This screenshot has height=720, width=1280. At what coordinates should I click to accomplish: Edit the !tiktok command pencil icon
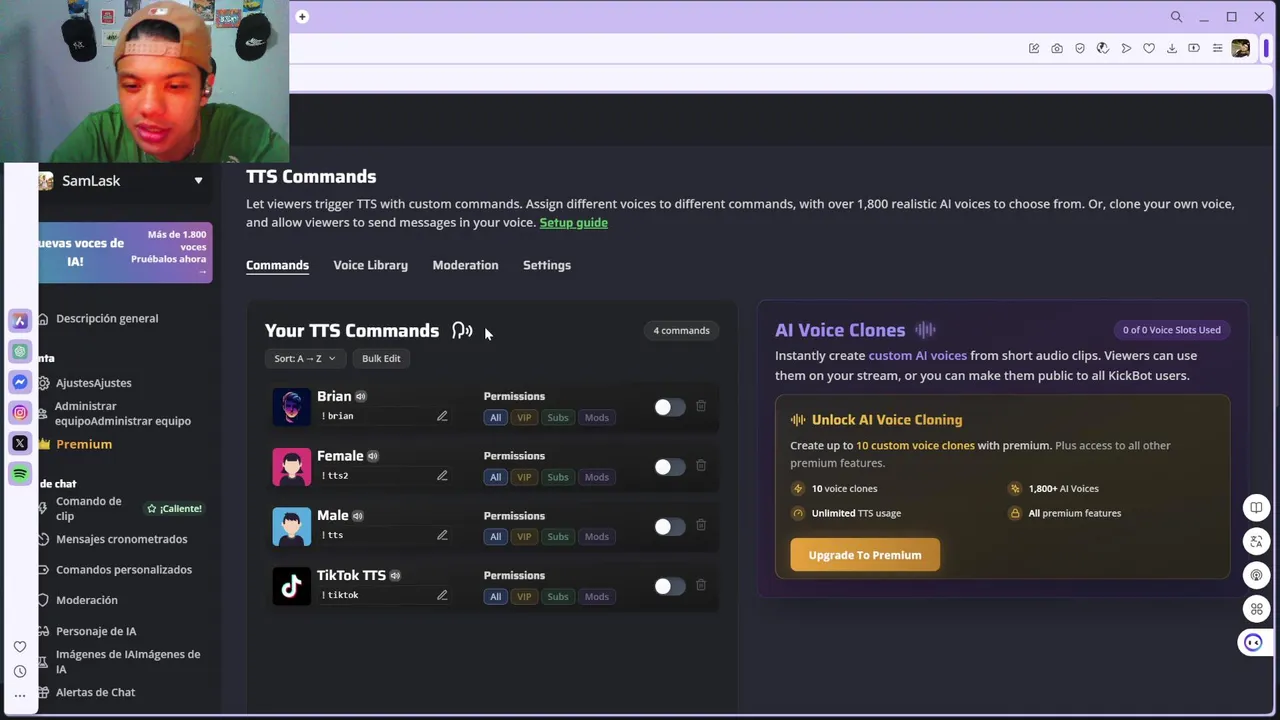442,595
